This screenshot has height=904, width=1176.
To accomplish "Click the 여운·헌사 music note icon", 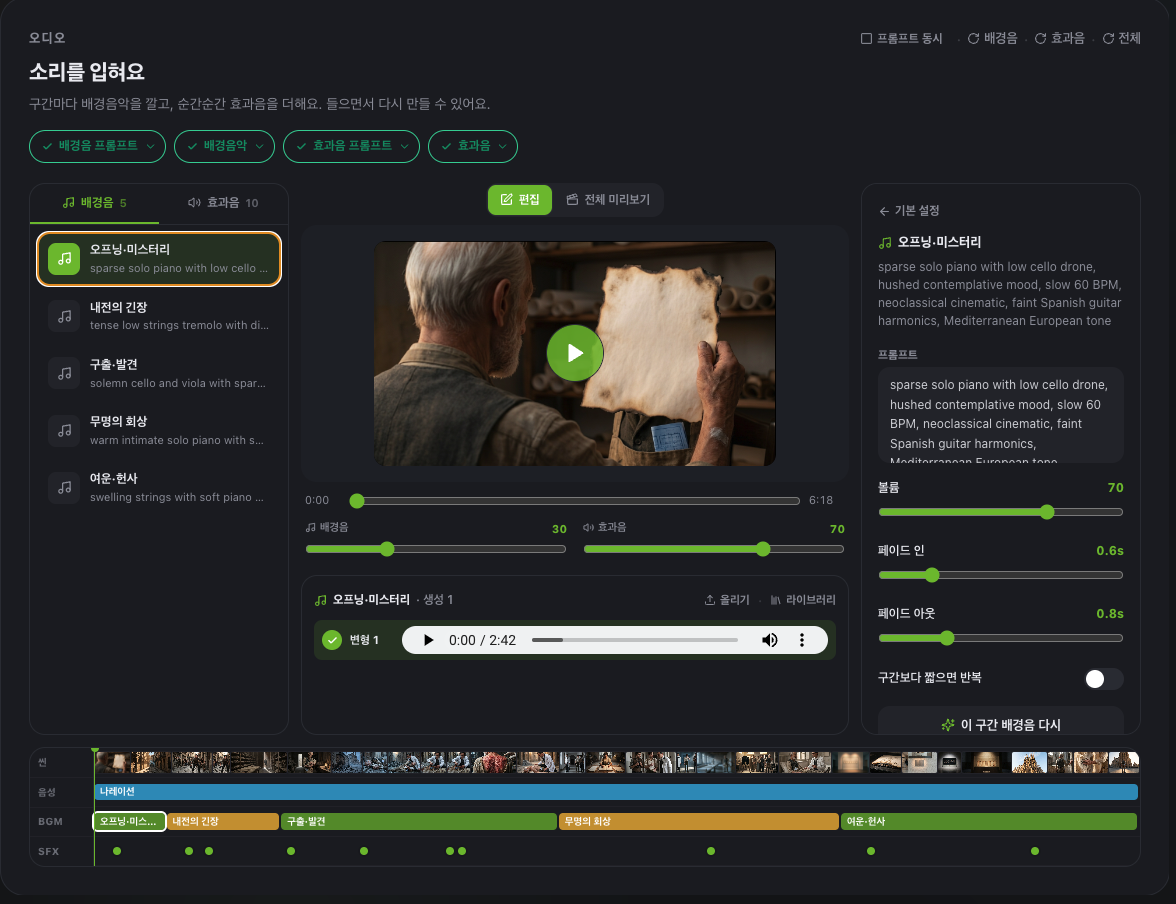I will tap(64, 487).
